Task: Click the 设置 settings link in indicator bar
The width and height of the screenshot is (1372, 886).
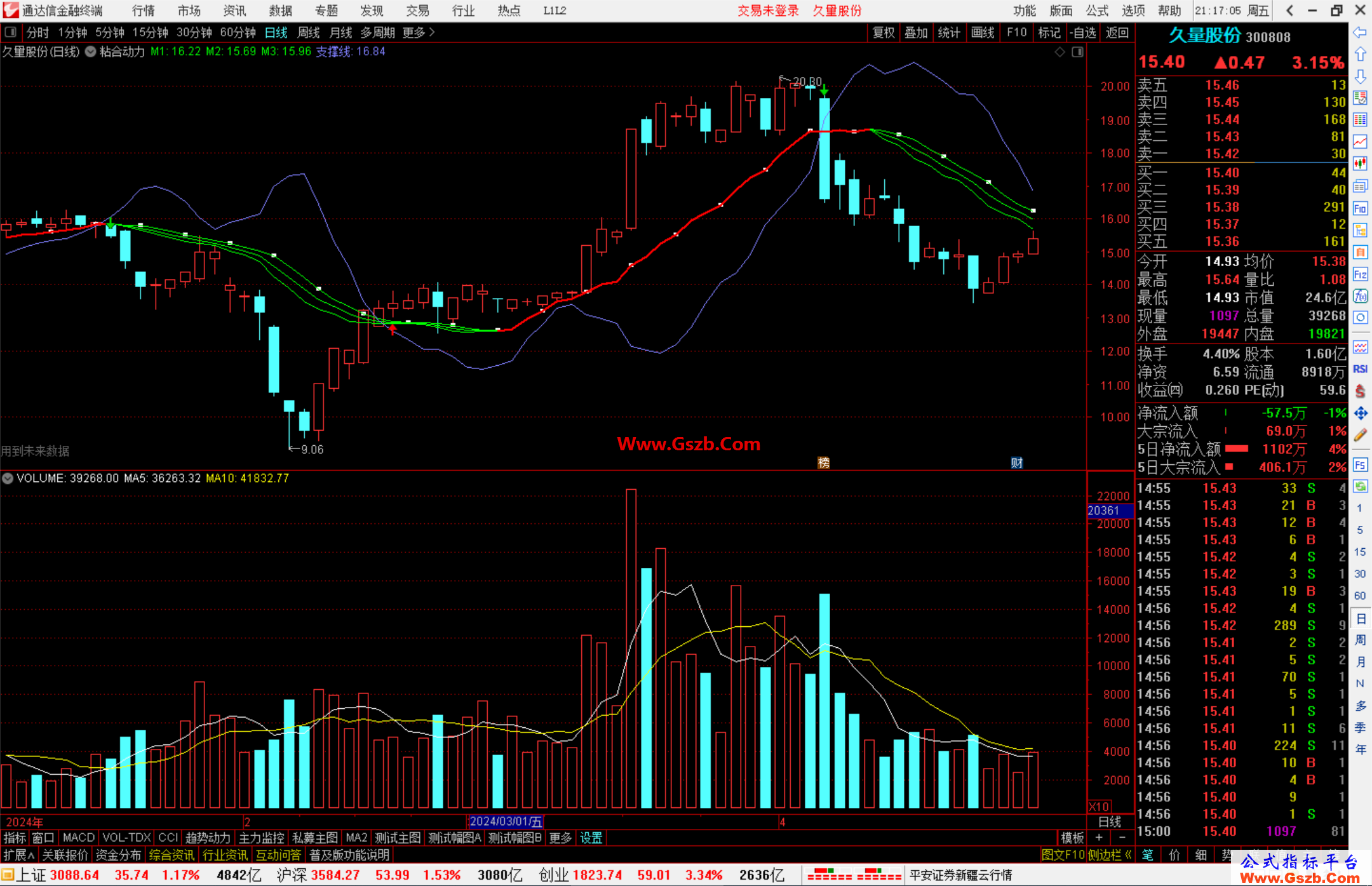Action: click(591, 838)
